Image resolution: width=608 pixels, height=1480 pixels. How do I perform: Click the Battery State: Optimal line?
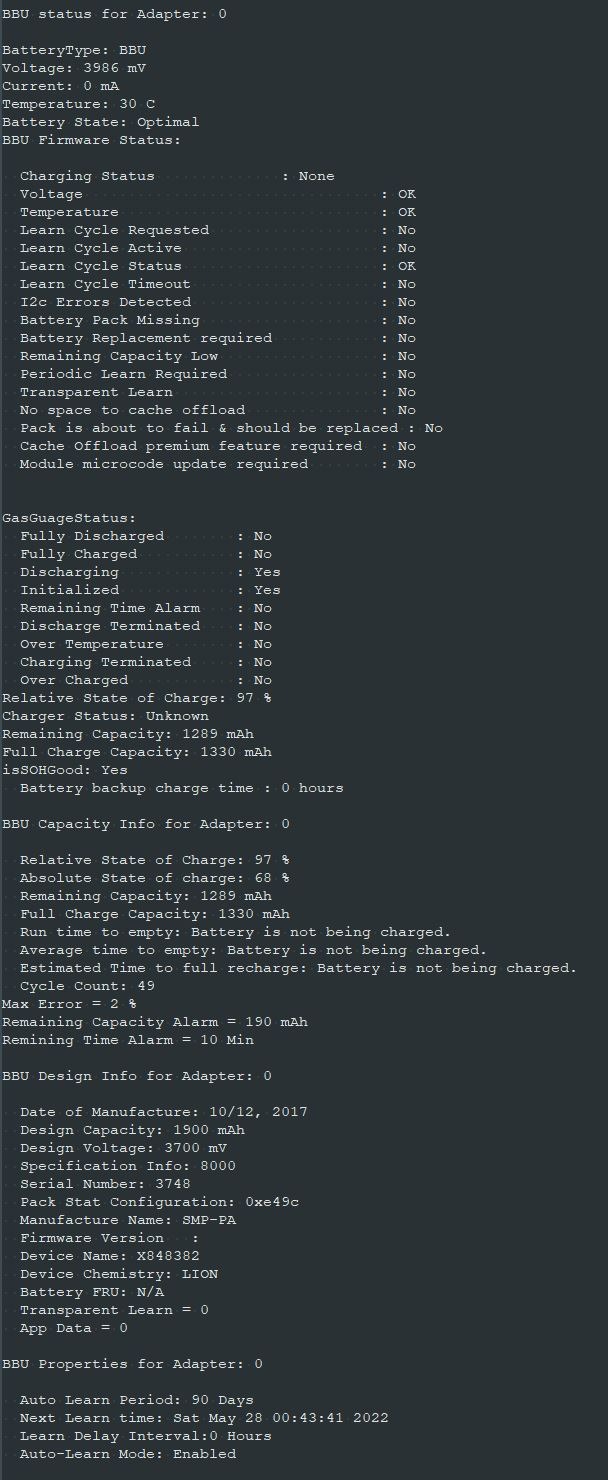(x=100, y=122)
